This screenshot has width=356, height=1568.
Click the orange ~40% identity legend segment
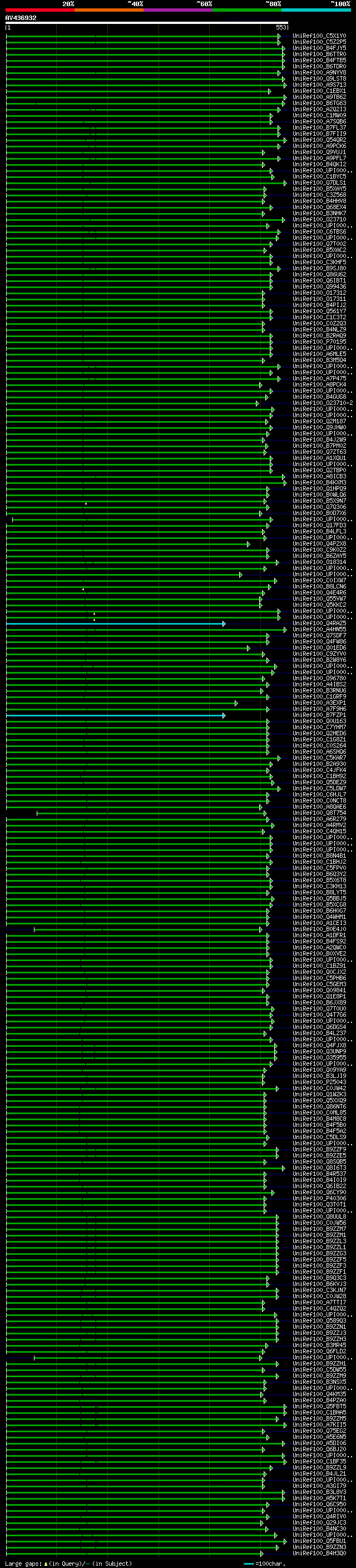point(109,10)
